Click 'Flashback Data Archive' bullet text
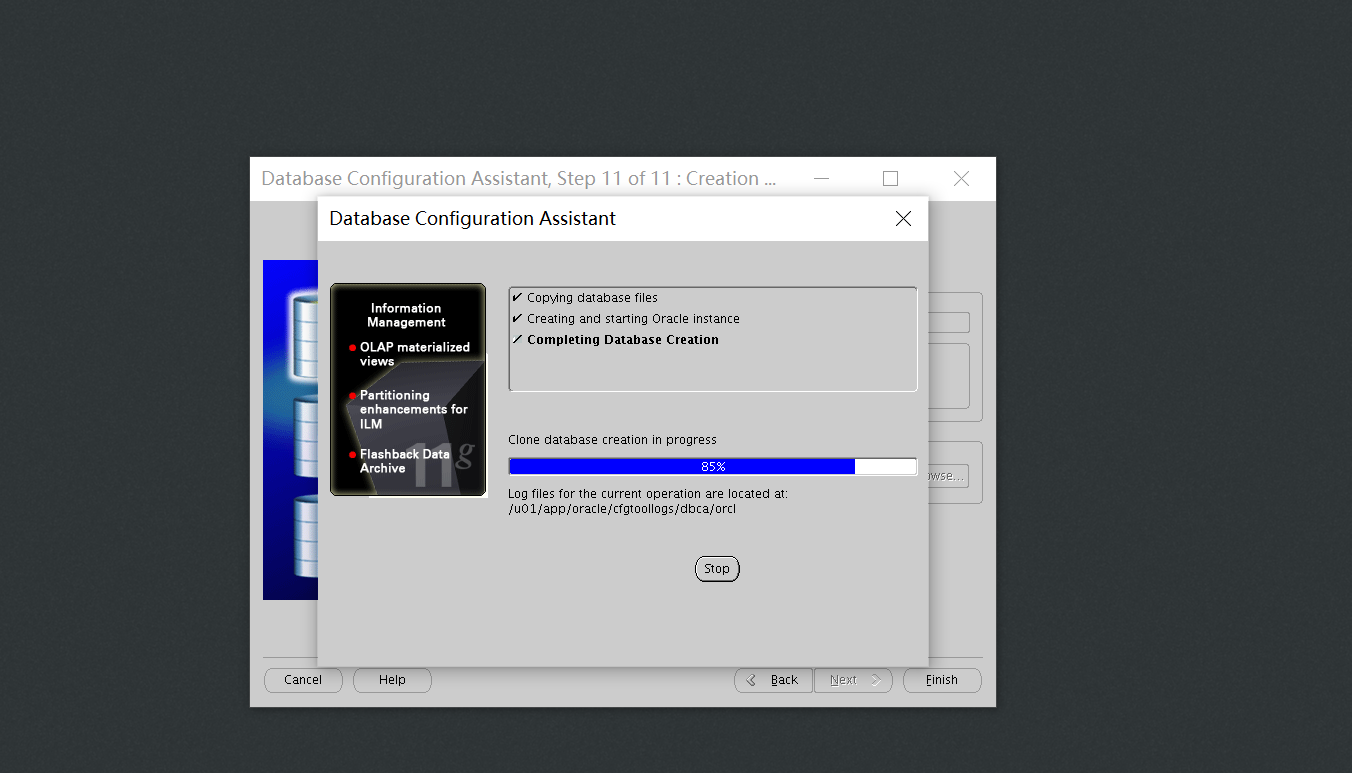 (x=404, y=461)
